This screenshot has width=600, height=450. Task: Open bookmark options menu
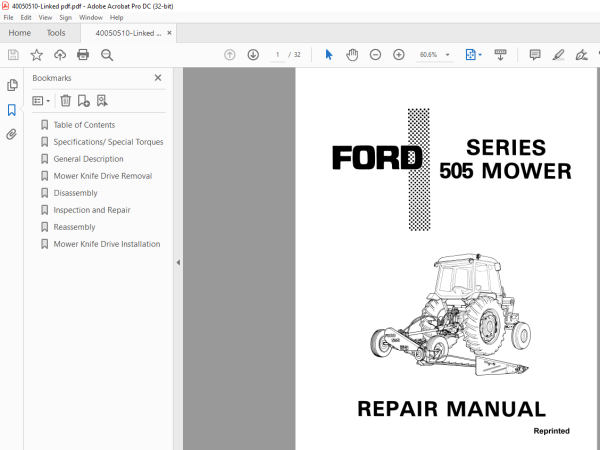[x=41, y=101]
